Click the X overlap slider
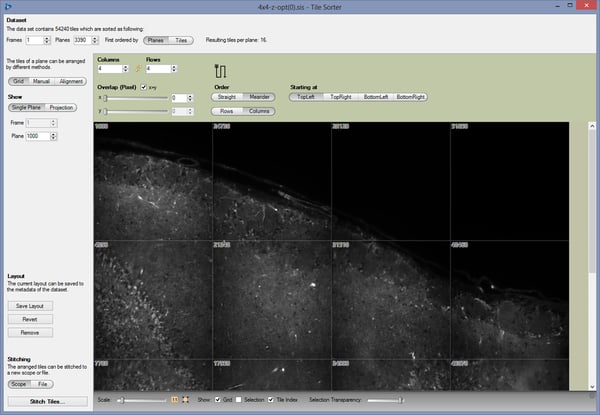This screenshot has width=600, height=415. click(135, 98)
